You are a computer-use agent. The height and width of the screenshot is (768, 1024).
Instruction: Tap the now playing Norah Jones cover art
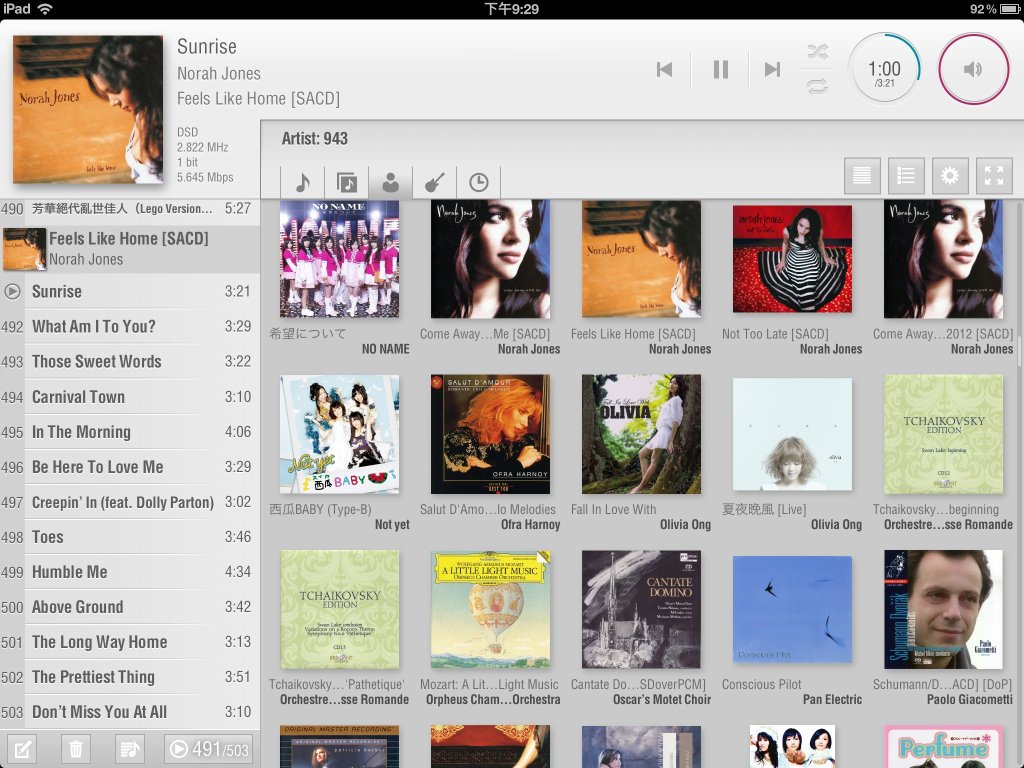coord(88,109)
